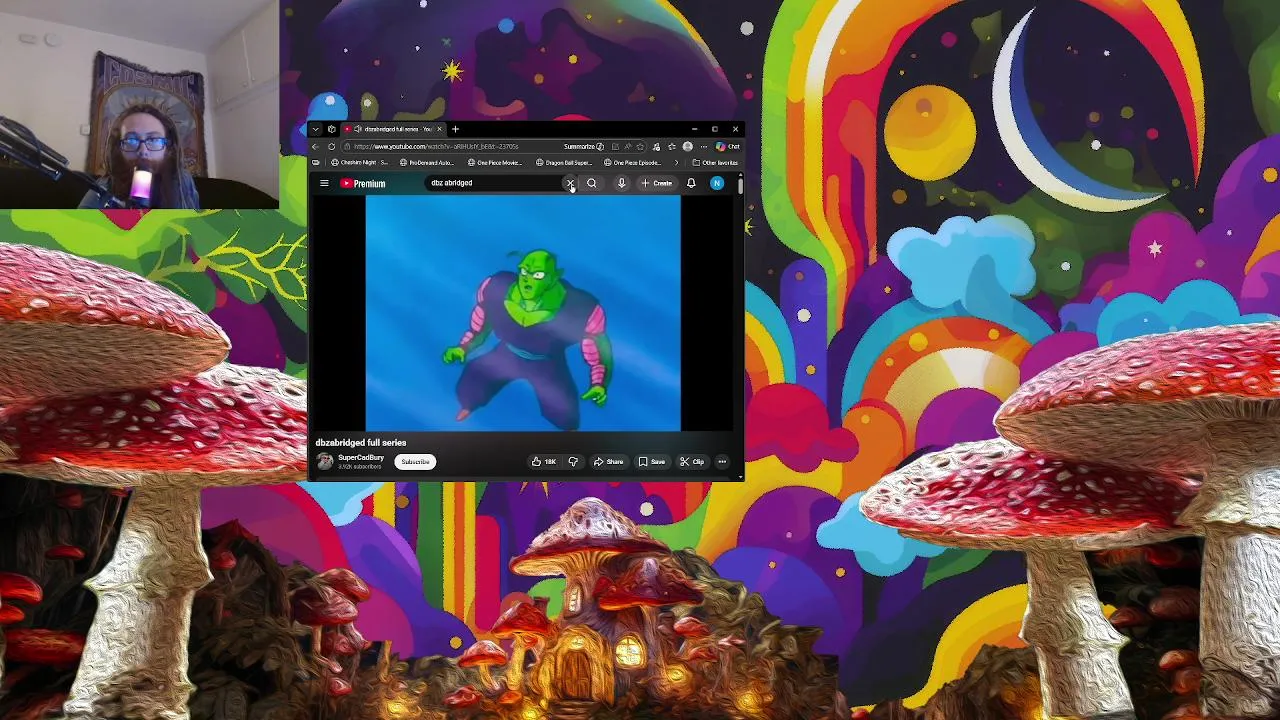Go back in the browser
The image size is (1280, 720).
tap(316, 147)
